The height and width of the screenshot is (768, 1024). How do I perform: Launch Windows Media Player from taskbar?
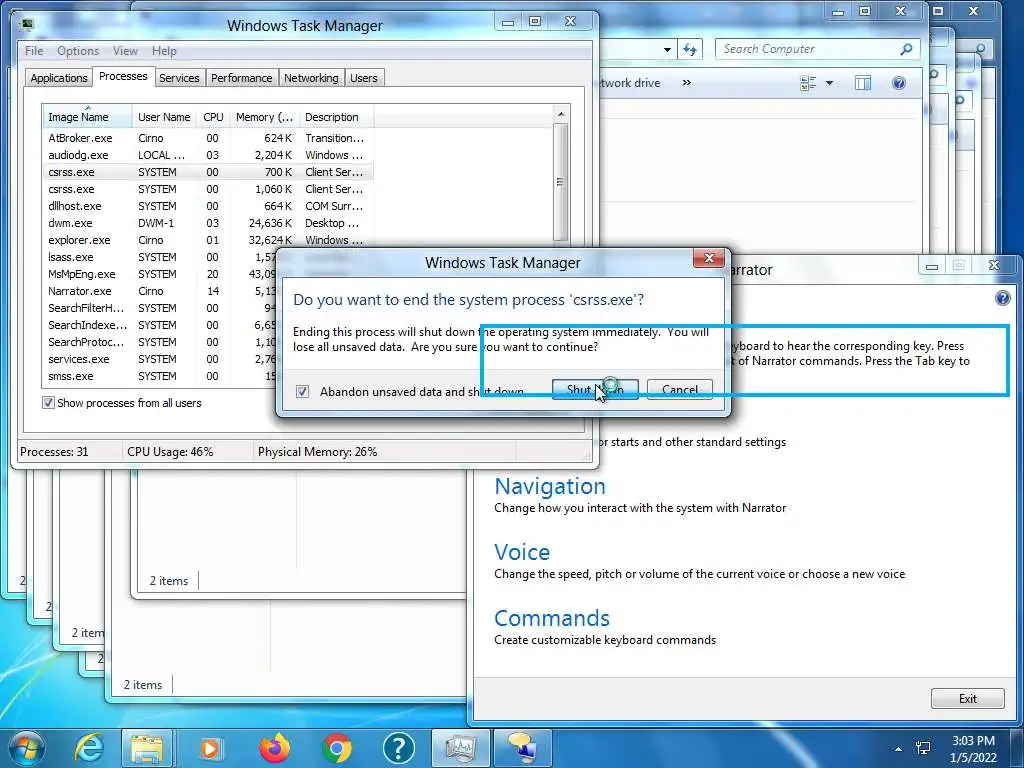click(210, 748)
